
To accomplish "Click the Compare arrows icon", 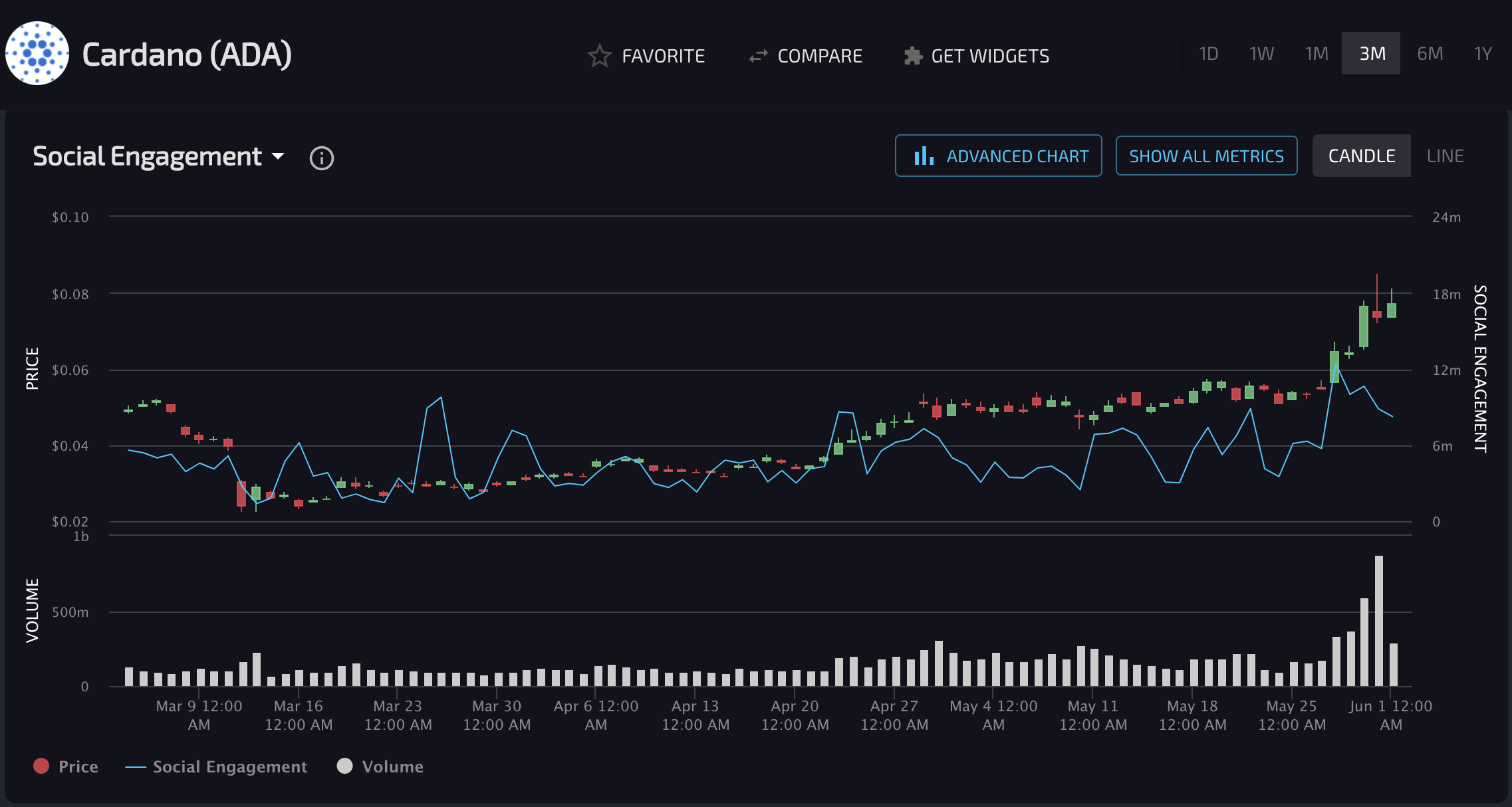I will coord(758,56).
